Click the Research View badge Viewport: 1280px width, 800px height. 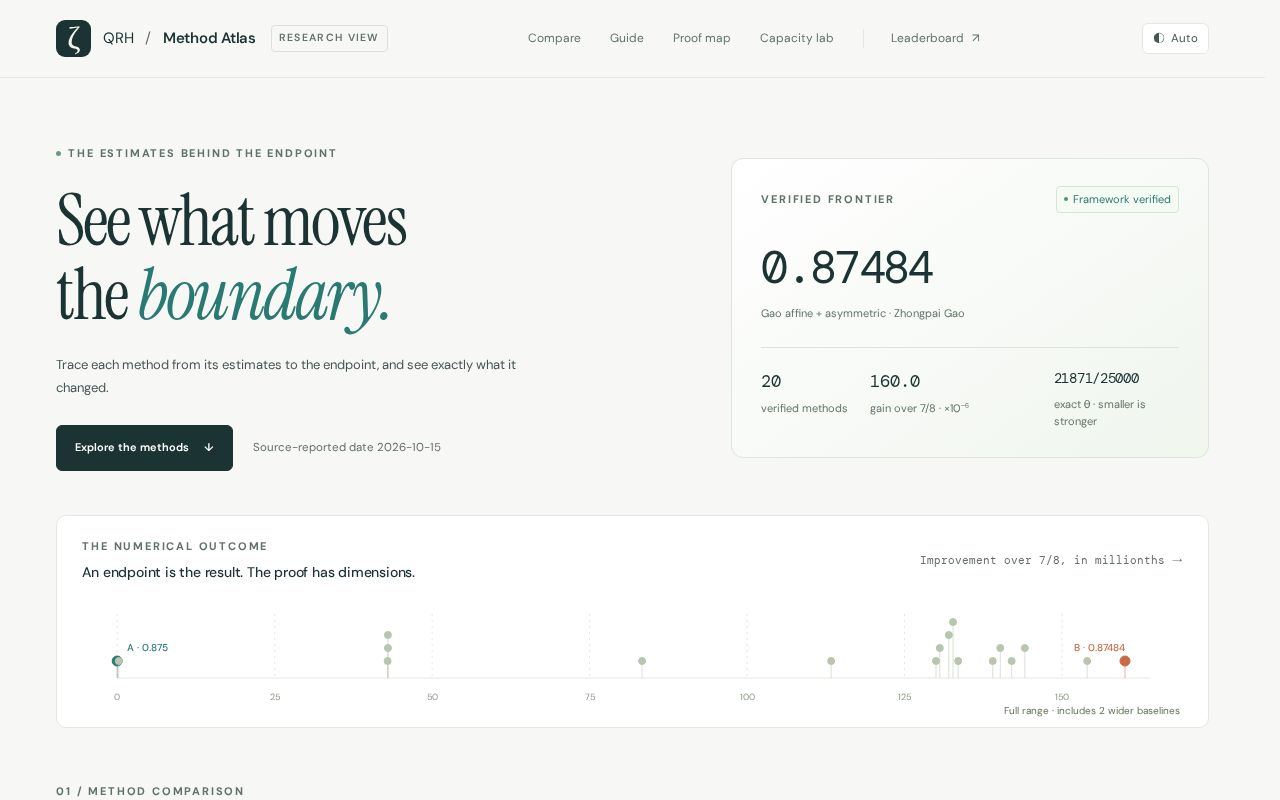329,38
